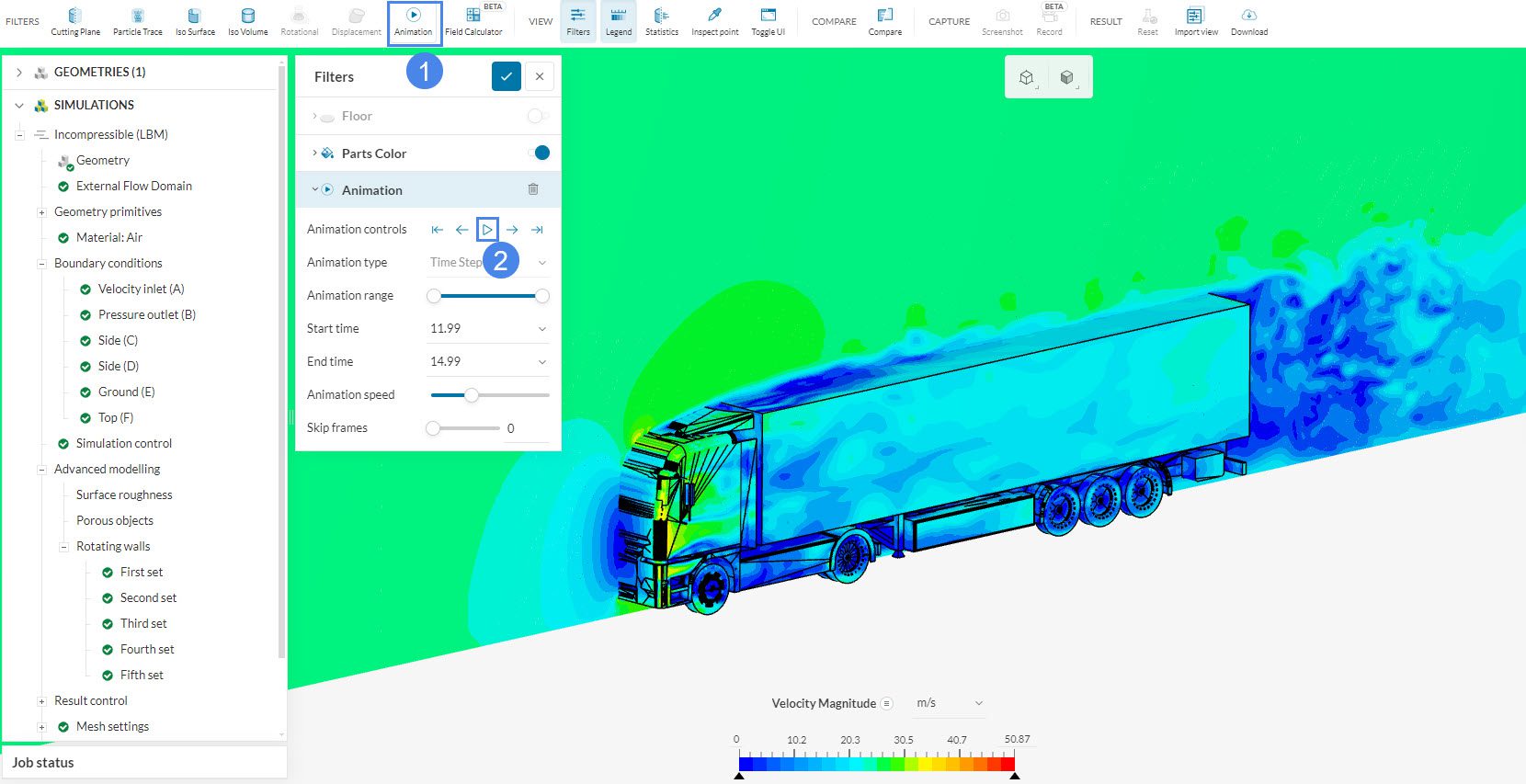Toggle the Parts Color filter switch
Image resolution: width=1526 pixels, height=784 pixels.
tap(539, 153)
